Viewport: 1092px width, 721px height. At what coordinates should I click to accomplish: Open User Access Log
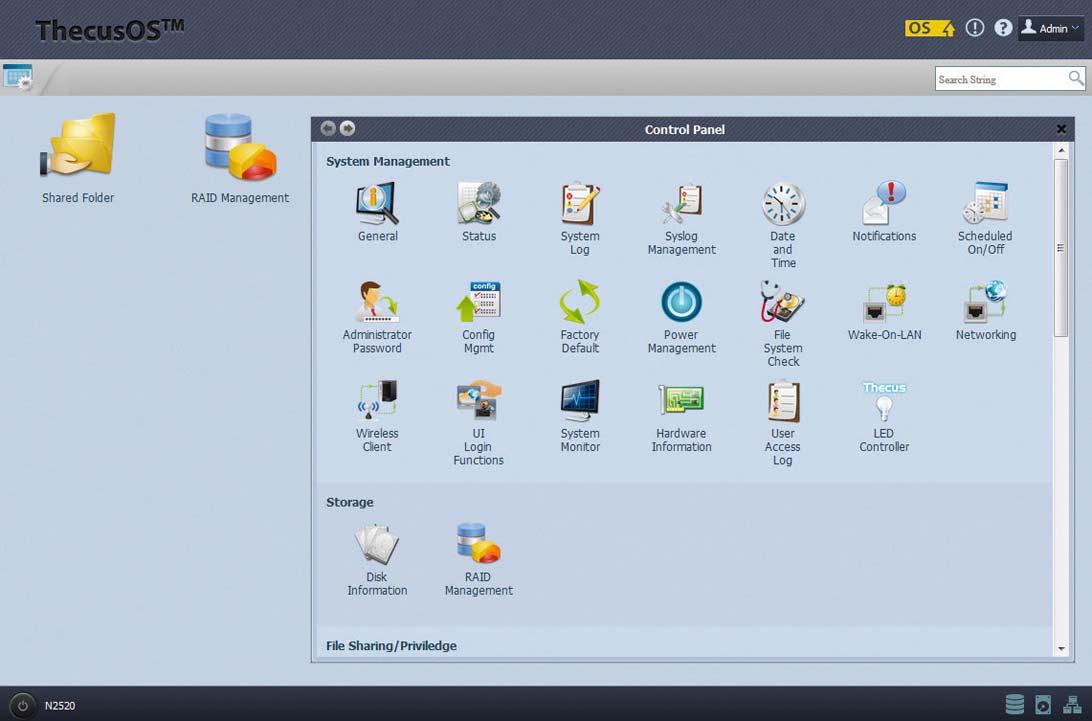[783, 401]
